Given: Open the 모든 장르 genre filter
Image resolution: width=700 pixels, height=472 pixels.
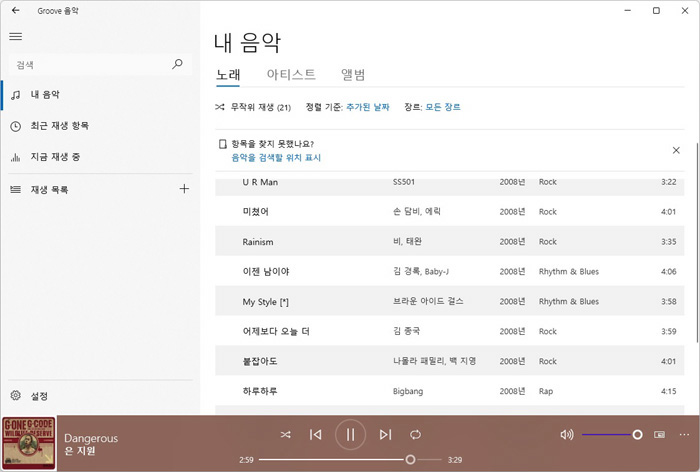Looking at the screenshot, I should pyautogui.click(x=443, y=107).
